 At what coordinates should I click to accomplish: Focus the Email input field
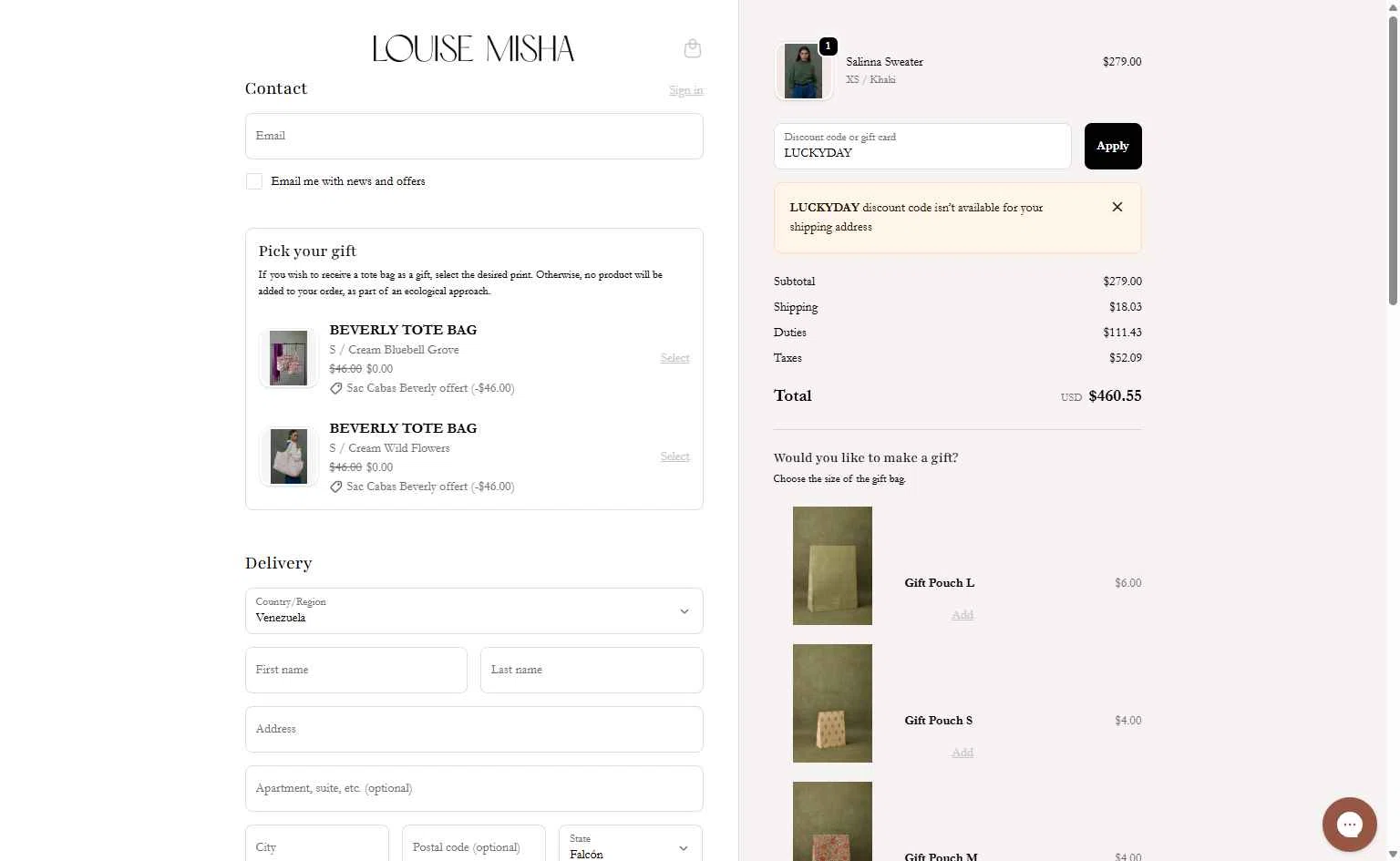point(474,136)
